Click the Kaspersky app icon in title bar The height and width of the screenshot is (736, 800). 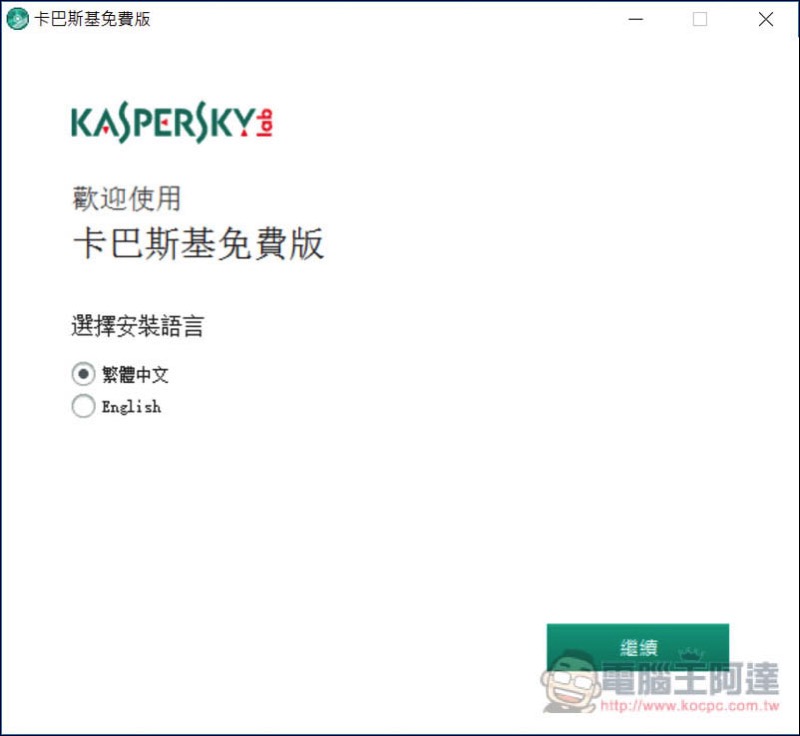coord(17,19)
